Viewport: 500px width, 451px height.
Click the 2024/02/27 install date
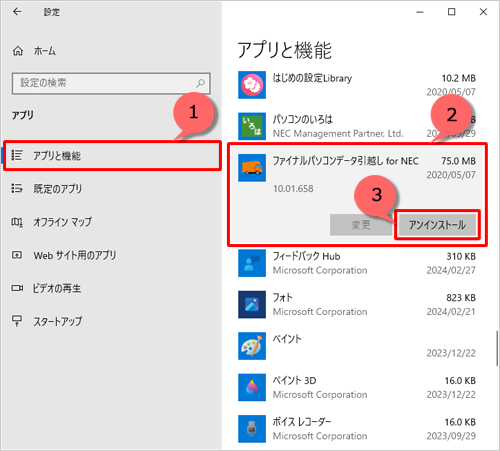click(x=451, y=270)
